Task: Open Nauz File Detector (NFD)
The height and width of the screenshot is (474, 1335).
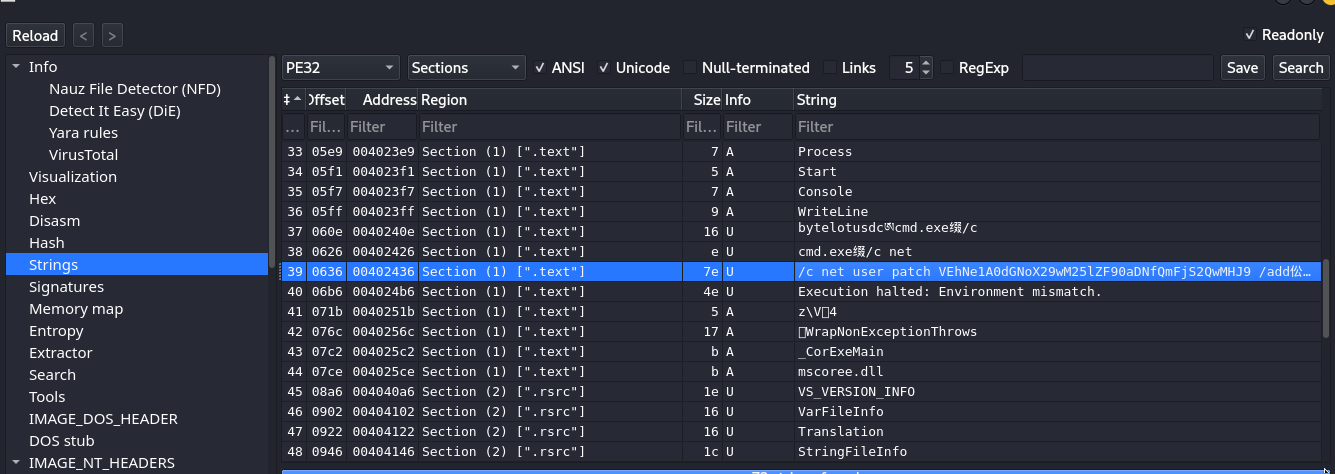Action: coord(135,89)
